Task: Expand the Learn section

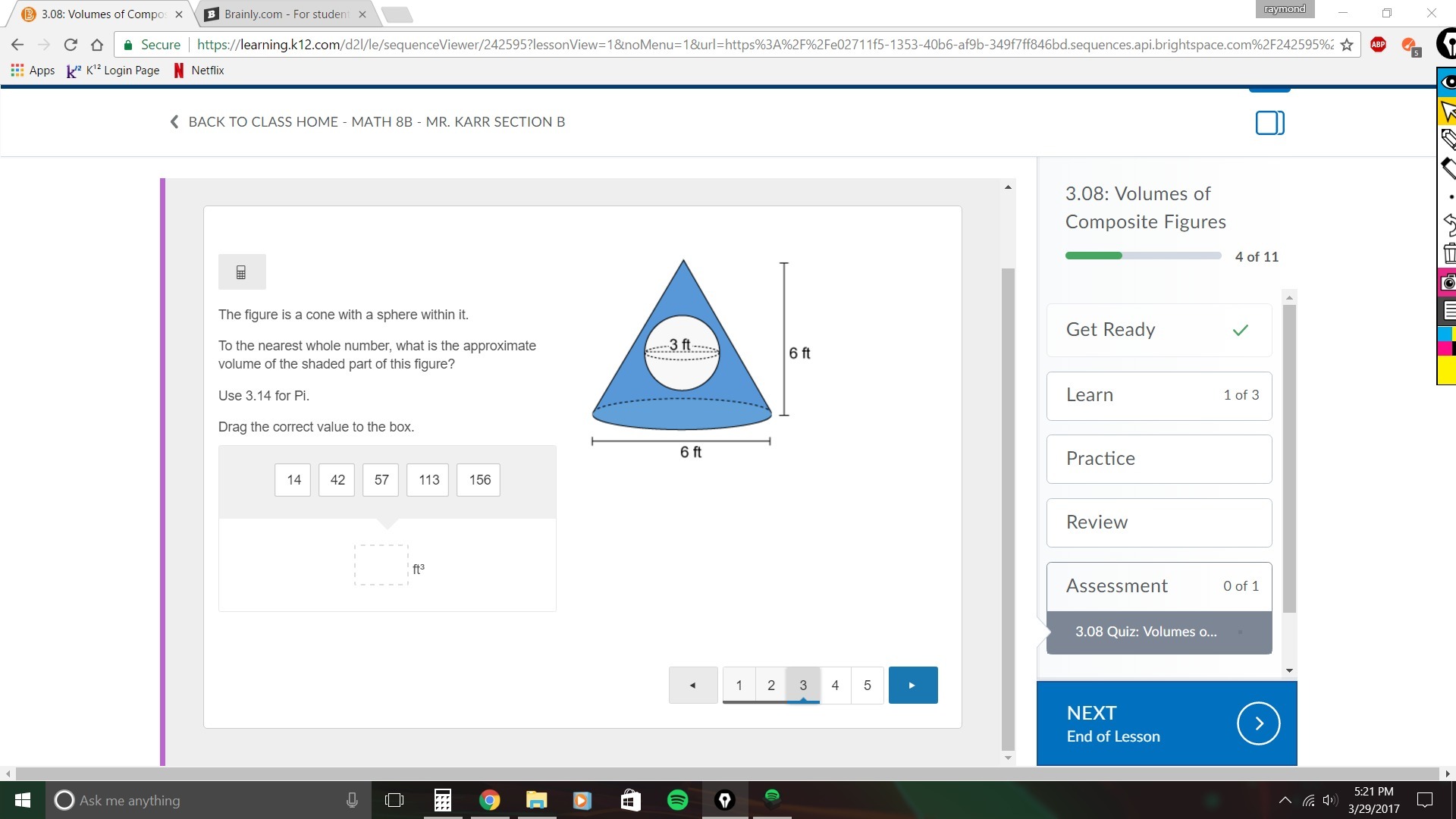Action: (1159, 395)
